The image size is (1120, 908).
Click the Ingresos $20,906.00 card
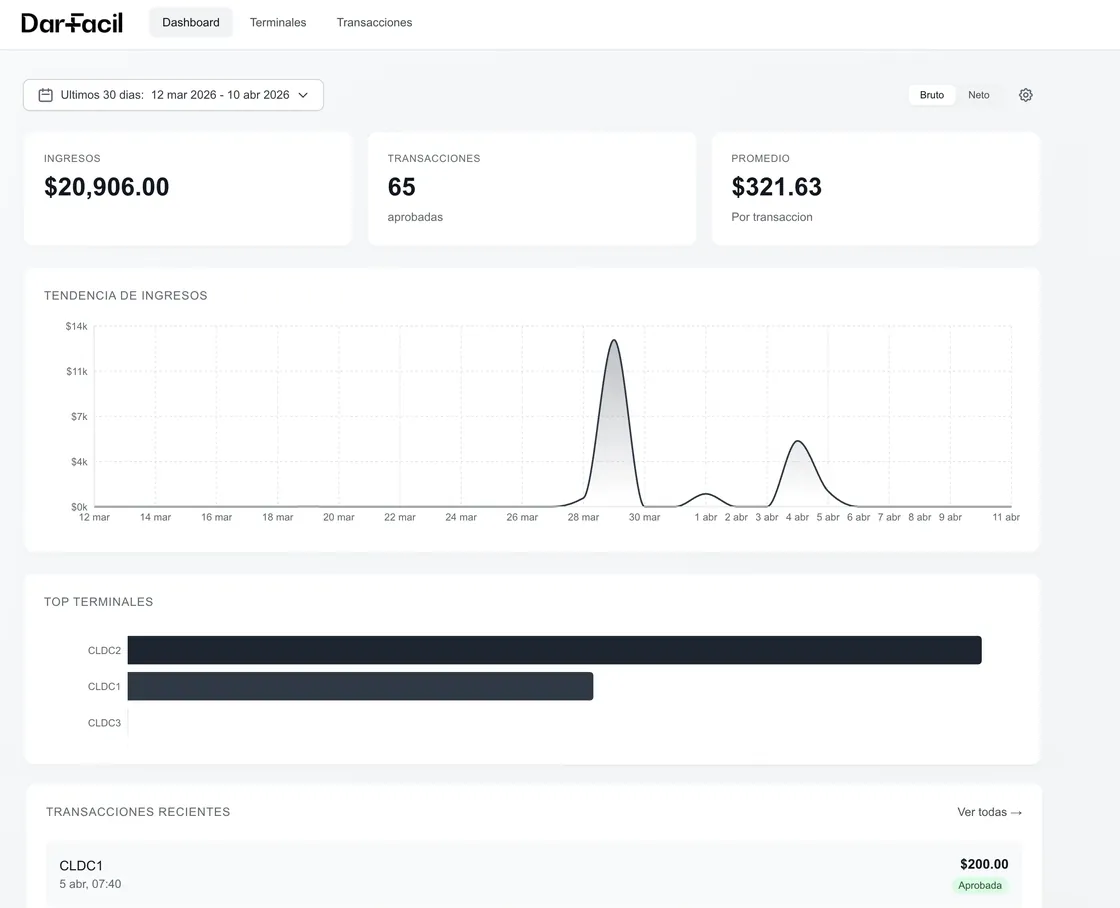pos(188,189)
